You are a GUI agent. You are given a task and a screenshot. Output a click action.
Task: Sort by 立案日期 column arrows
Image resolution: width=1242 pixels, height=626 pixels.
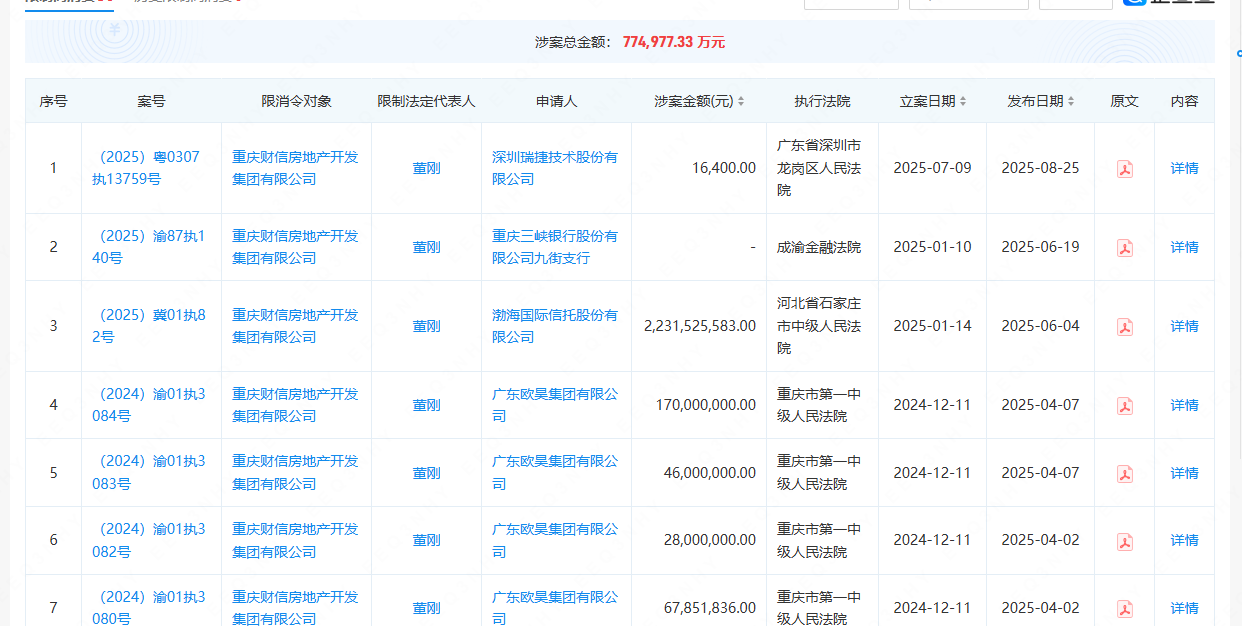tap(963, 101)
